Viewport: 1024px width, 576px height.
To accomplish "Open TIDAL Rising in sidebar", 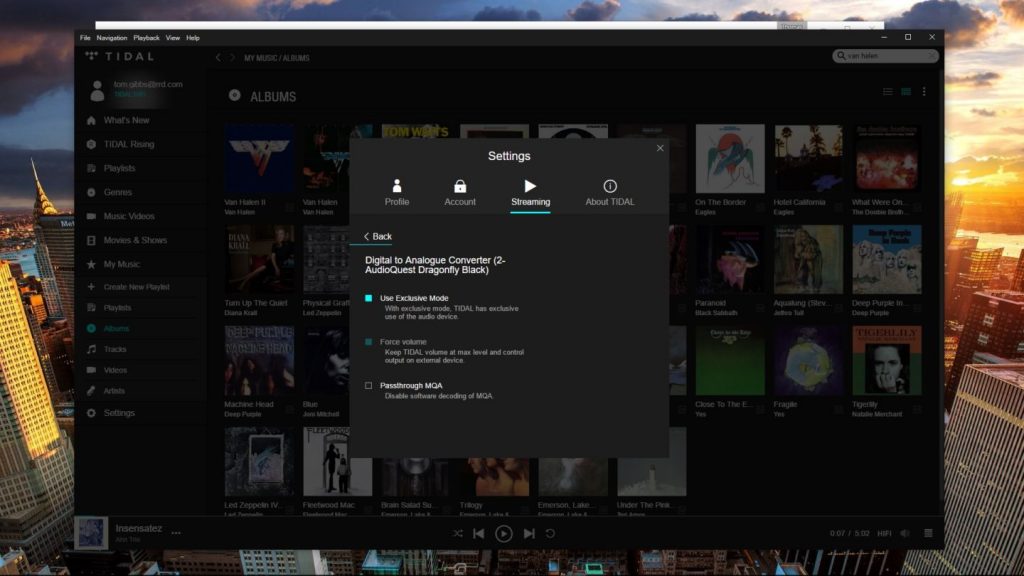I will 129,144.
